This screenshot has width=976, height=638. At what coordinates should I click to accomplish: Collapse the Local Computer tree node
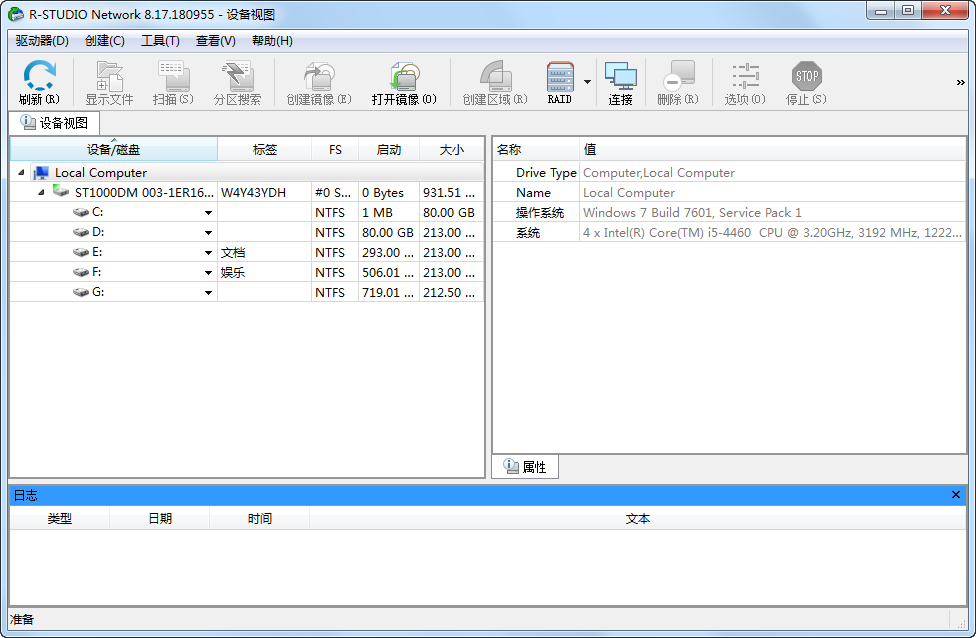point(22,173)
